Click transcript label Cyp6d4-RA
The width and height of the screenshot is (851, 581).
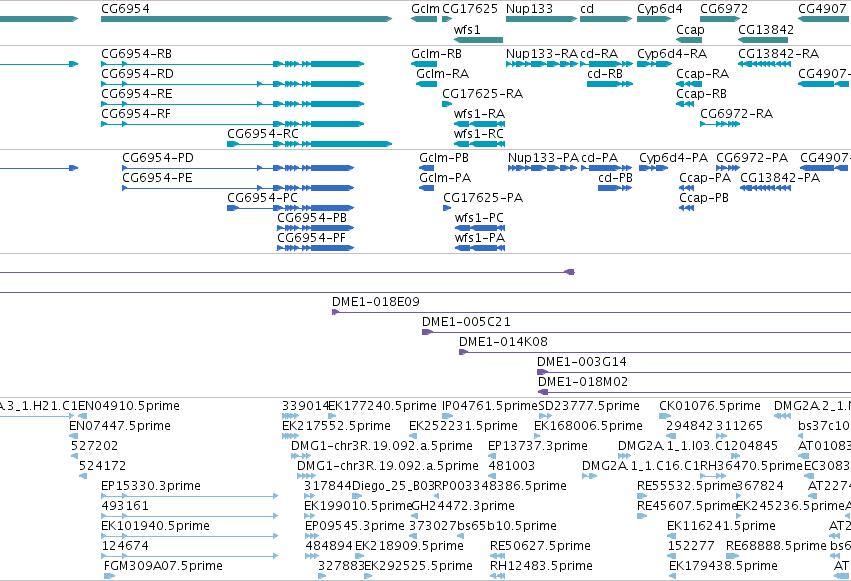point(672,54)
